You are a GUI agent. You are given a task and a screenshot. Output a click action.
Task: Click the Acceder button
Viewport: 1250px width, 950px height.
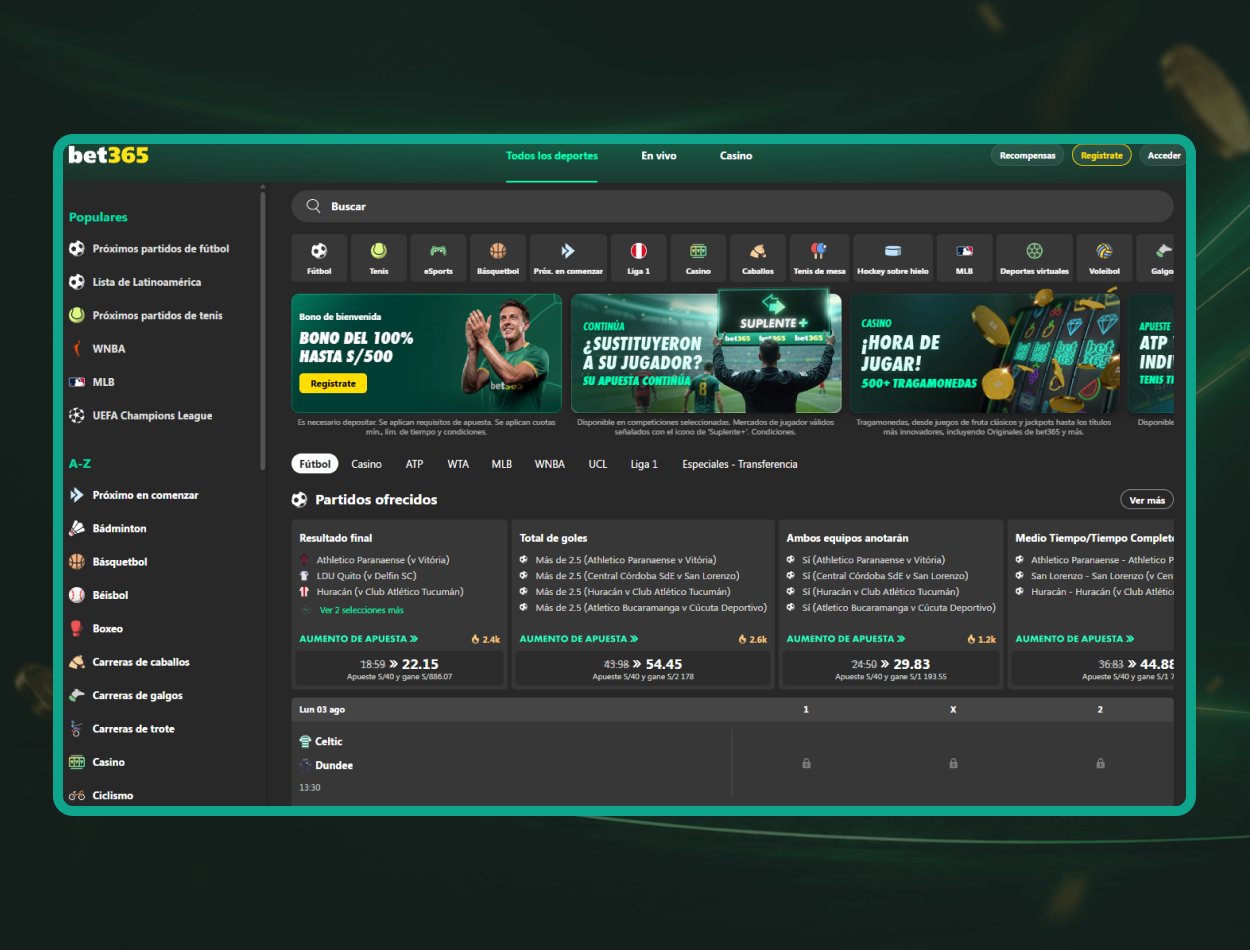click(x=1163, y=155)
